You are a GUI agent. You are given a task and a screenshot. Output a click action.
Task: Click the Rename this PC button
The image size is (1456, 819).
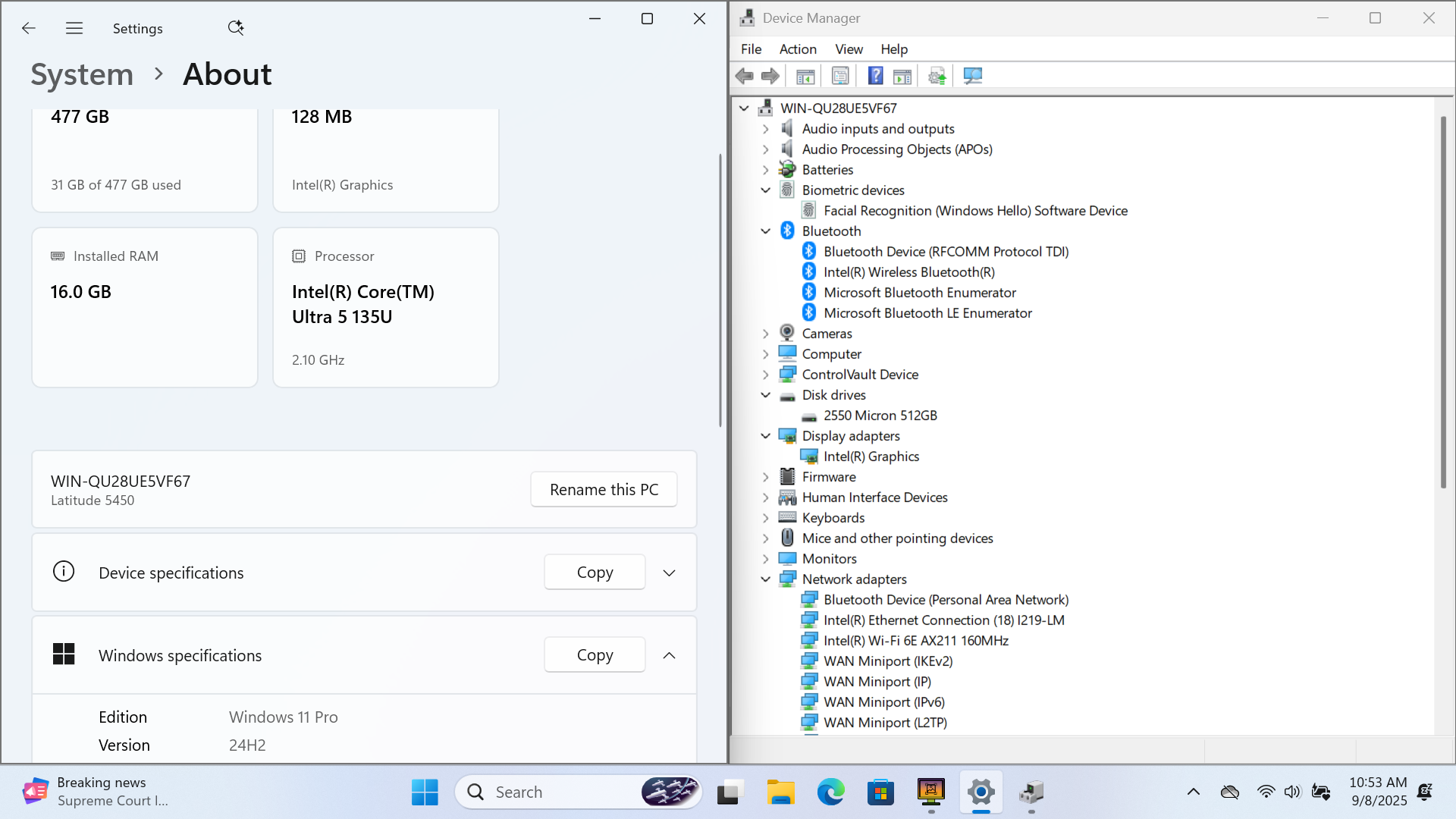coord(604,490)
